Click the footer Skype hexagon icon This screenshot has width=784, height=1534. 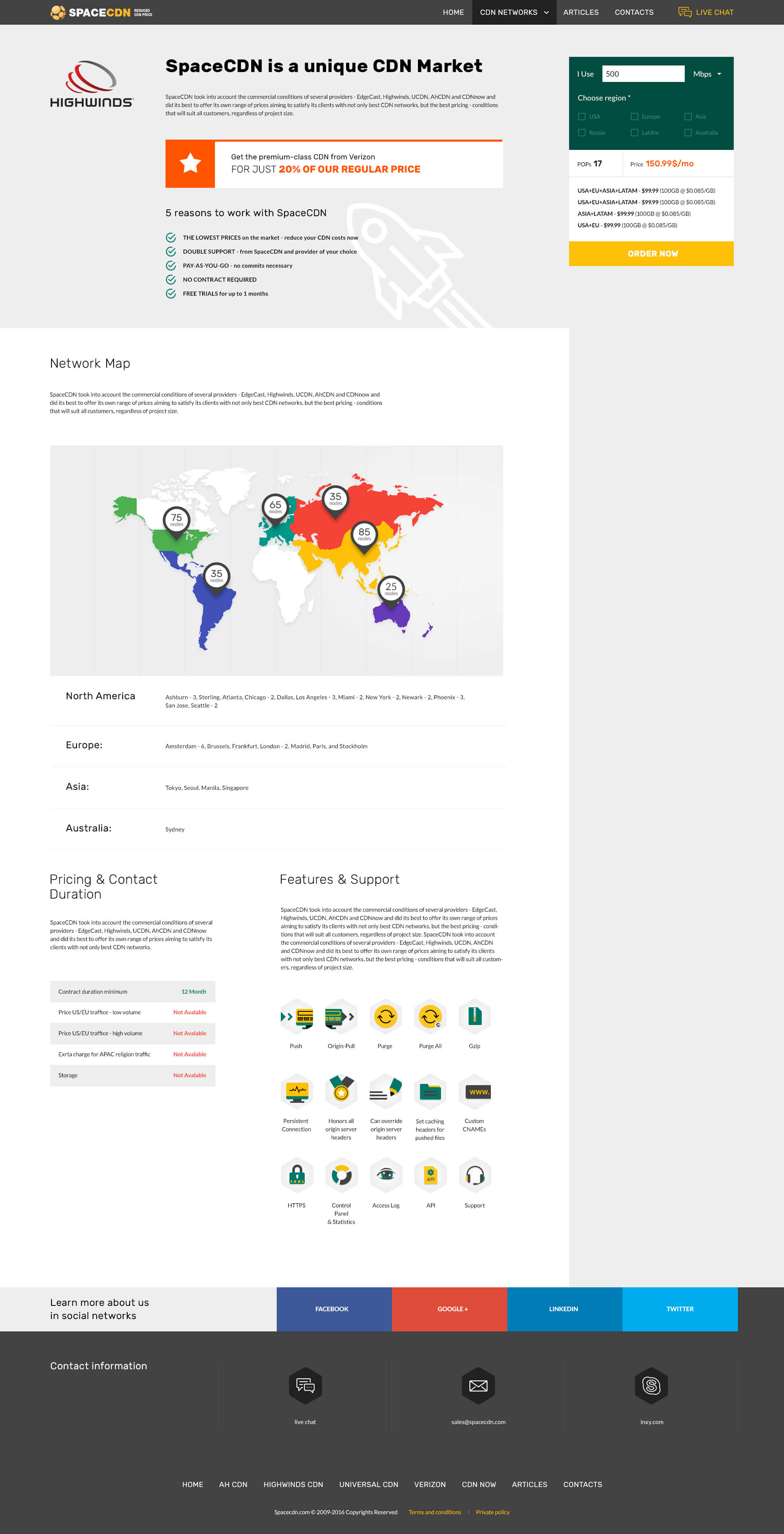click(651, 1385)
